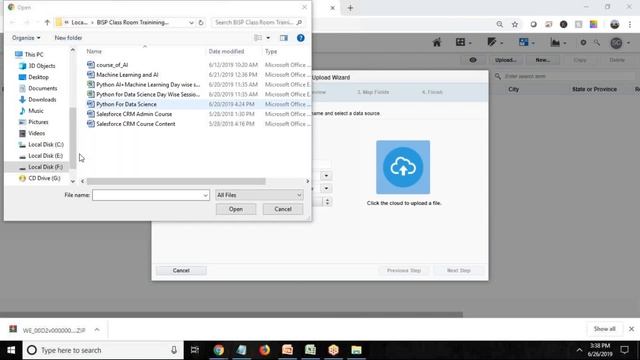Screen dimensions: 640x360
Task: Select Pictures in navigation pane
Action: tap(38, 122)
